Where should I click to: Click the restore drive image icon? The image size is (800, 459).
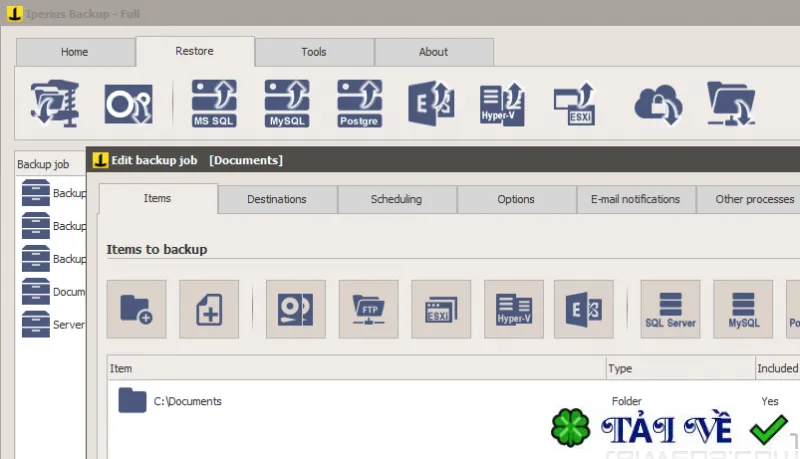(129, 104)
